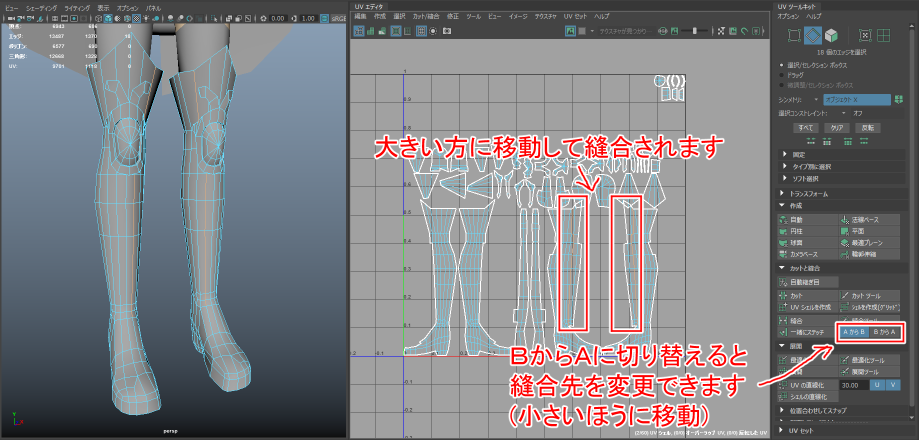Image resolution: width=919 pixels, height=440 pixels.
Task: Click the checkered pattern icon in the viewport toolbar
Action: pyautogui.click(x=136, y=18)
